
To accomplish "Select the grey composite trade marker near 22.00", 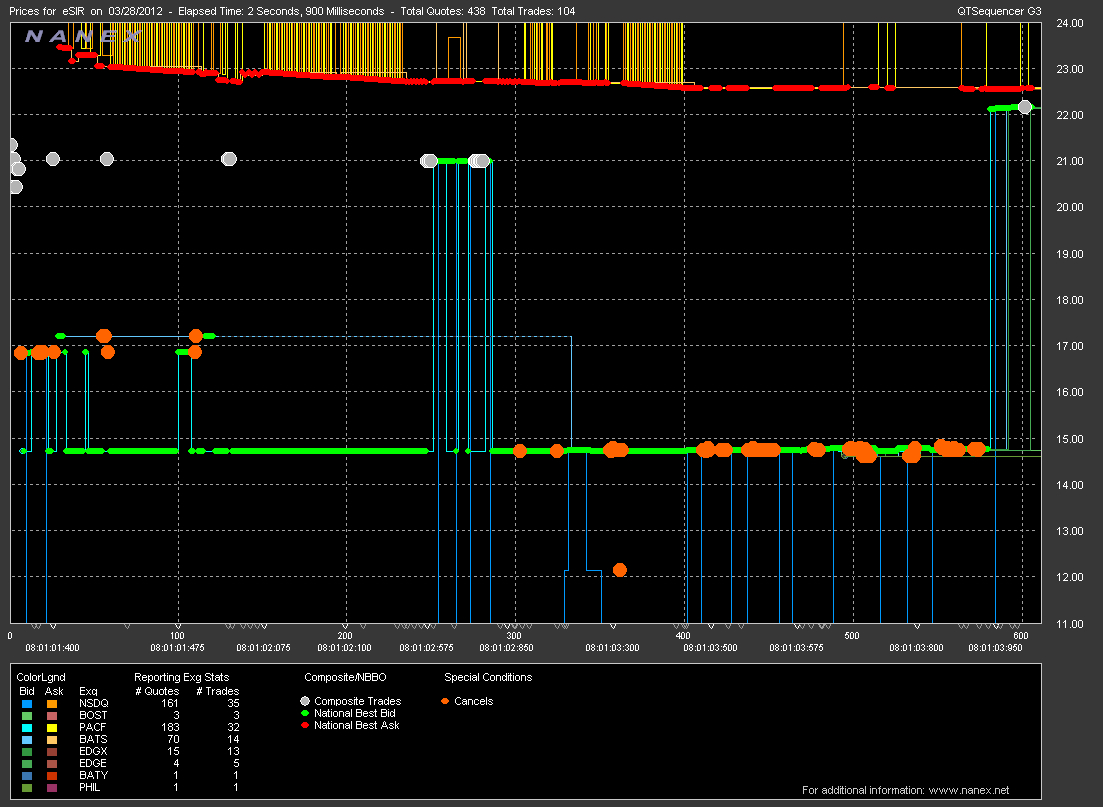I will [x=1025, y=107].
